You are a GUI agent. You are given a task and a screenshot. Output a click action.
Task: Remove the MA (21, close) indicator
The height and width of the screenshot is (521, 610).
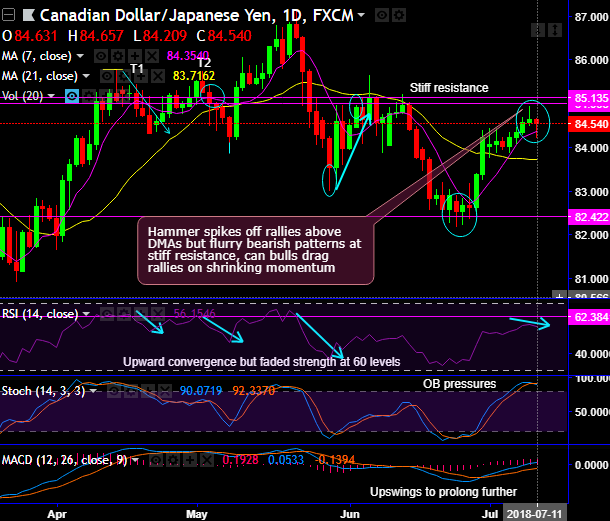(158, 76)
